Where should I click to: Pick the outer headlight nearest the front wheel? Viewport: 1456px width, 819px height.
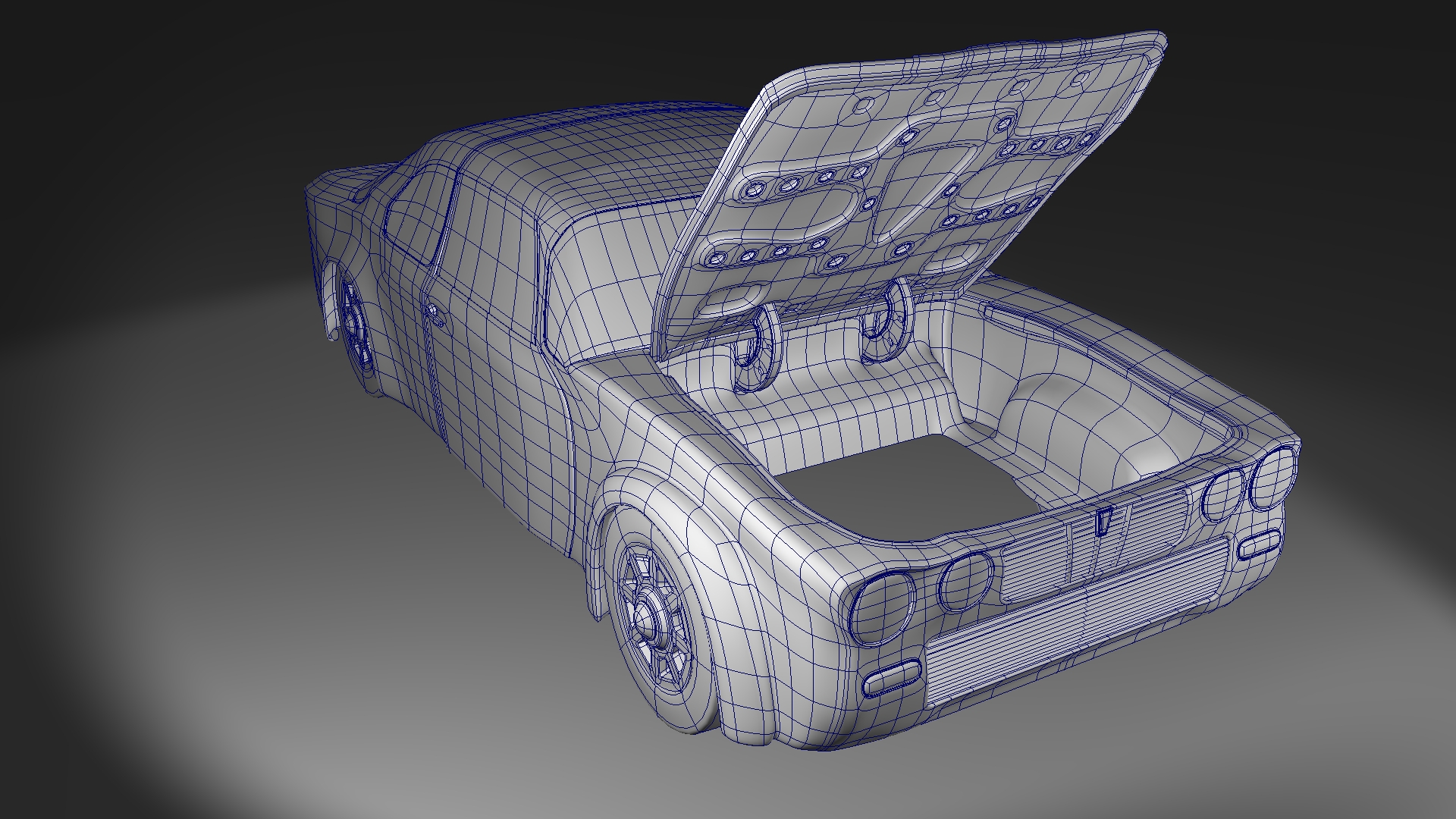(x=883, y=608)
